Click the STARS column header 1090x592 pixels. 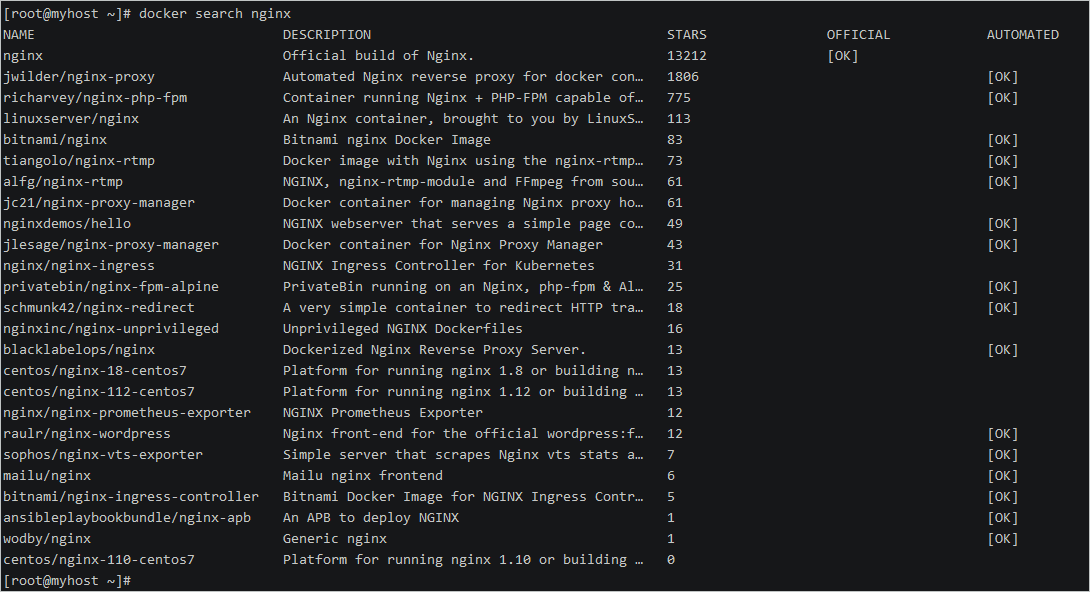(x=686, y=35)
